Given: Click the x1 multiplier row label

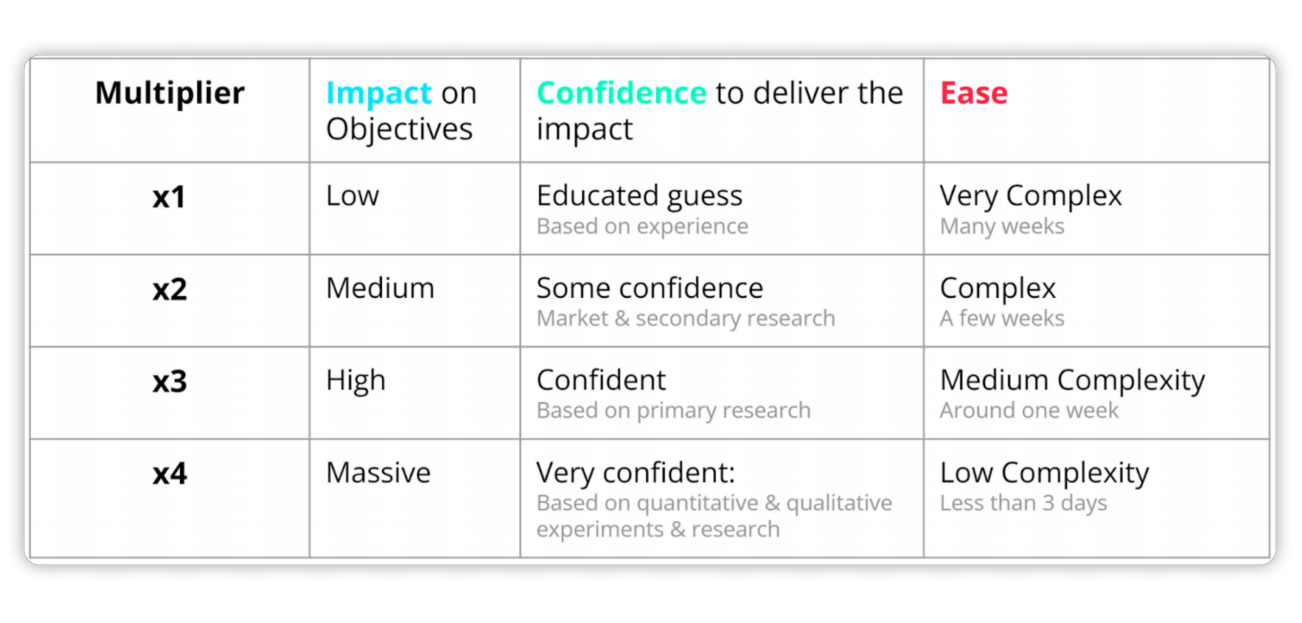Looking at the screenshot, I should (169, 197).
